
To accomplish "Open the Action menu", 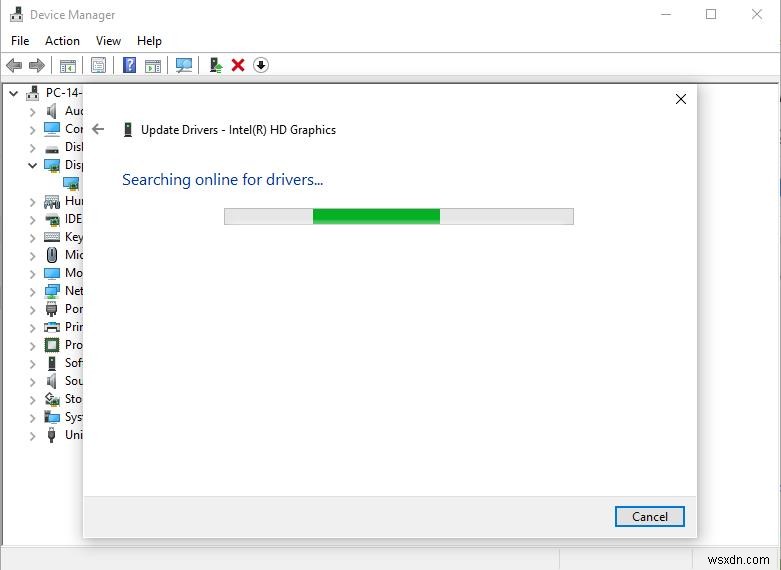I will 62,41.
